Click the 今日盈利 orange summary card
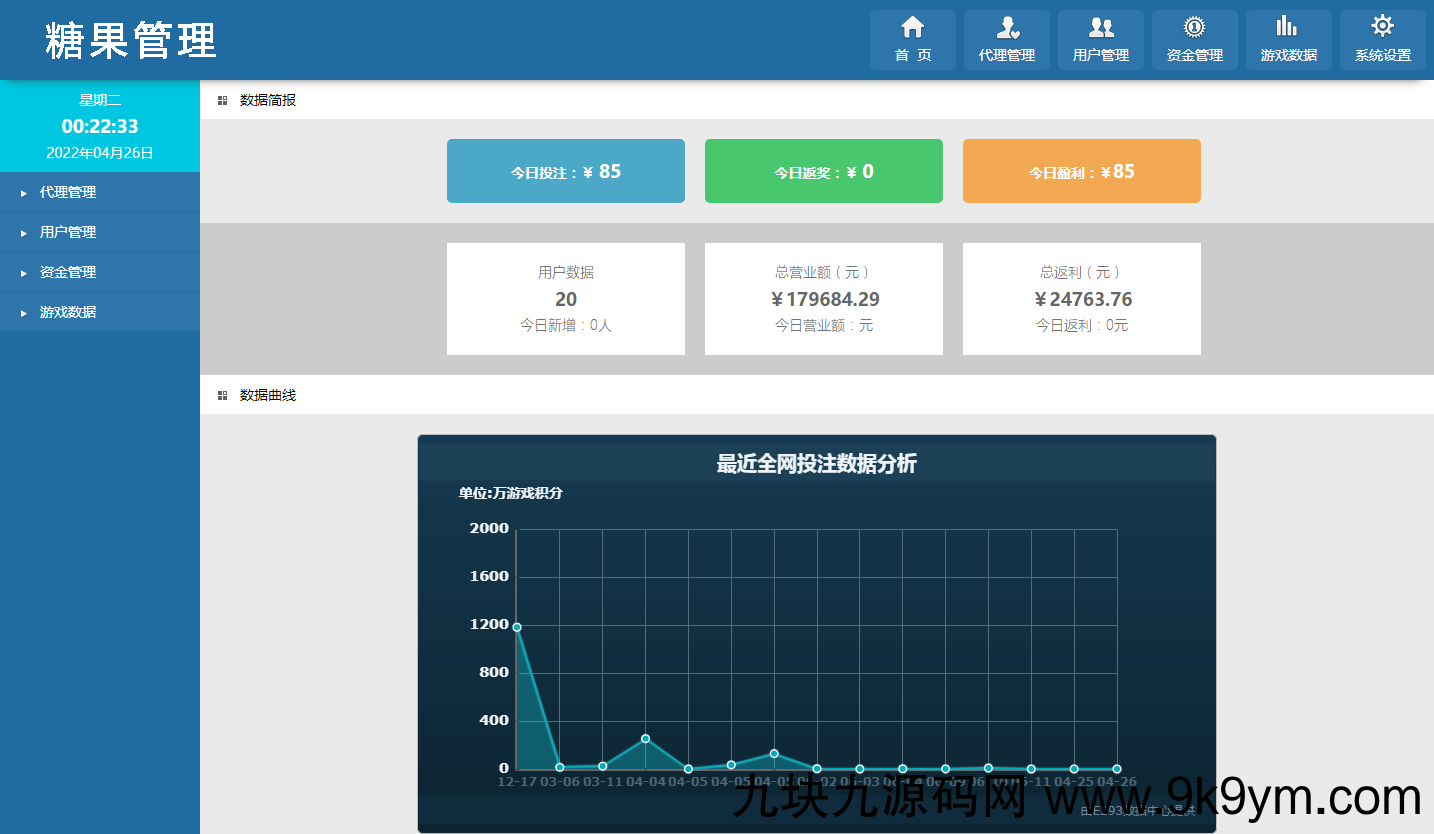1434x834 pixels. 1081,171
